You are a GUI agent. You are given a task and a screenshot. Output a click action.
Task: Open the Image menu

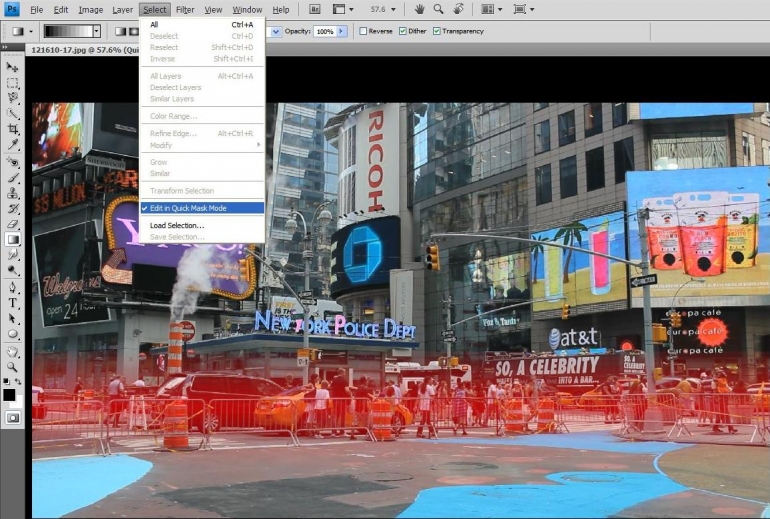click(91, 10)
